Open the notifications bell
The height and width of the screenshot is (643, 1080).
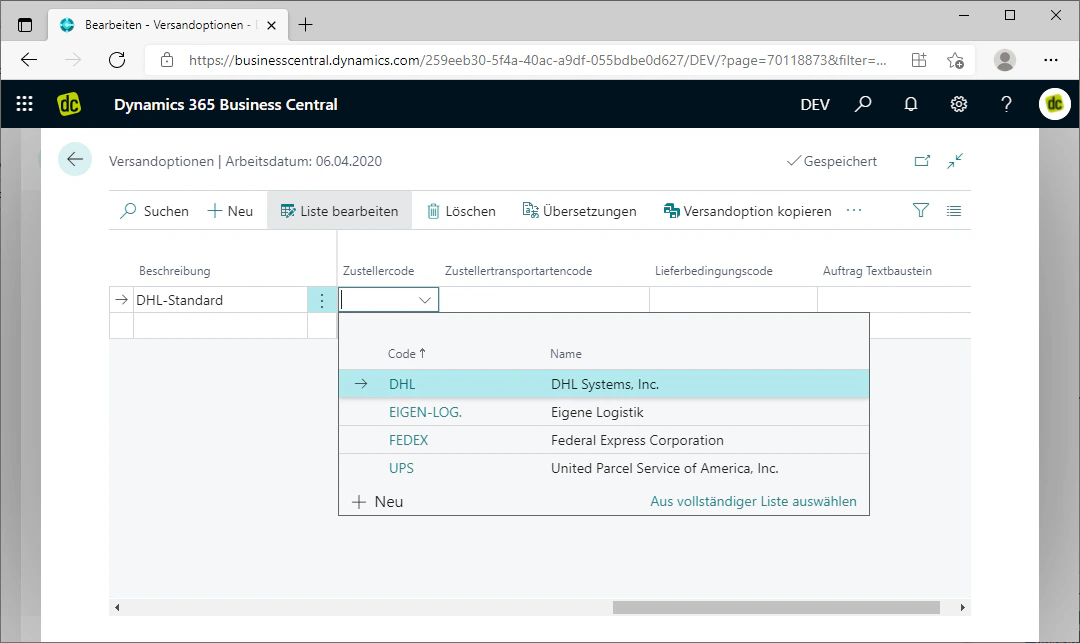[911, 104]
